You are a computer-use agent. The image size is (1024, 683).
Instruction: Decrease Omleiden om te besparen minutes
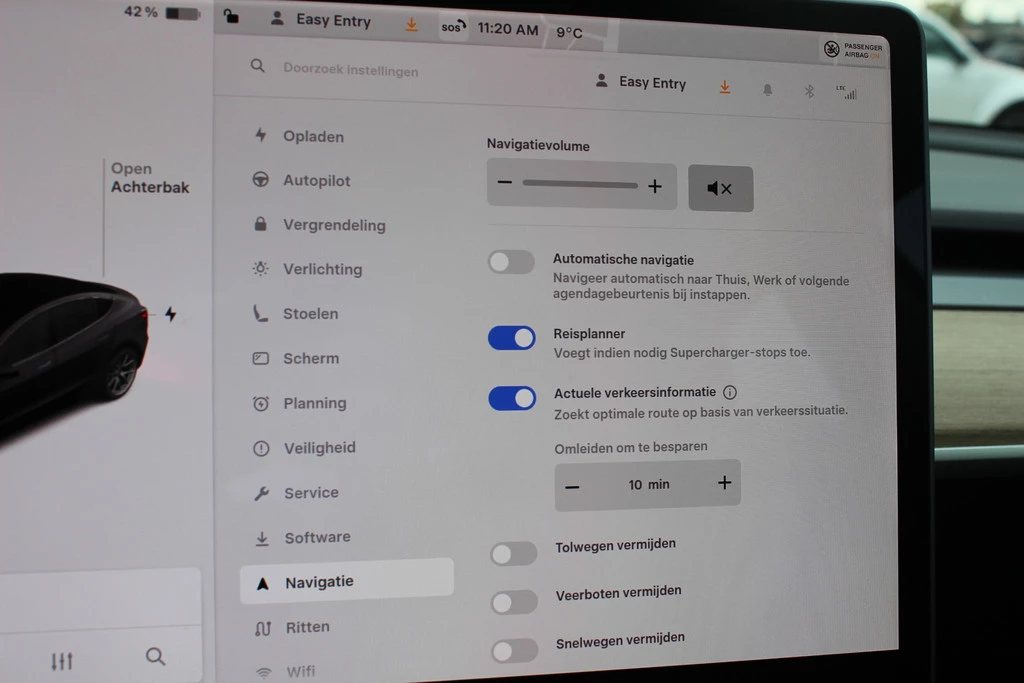coord(572,487)
